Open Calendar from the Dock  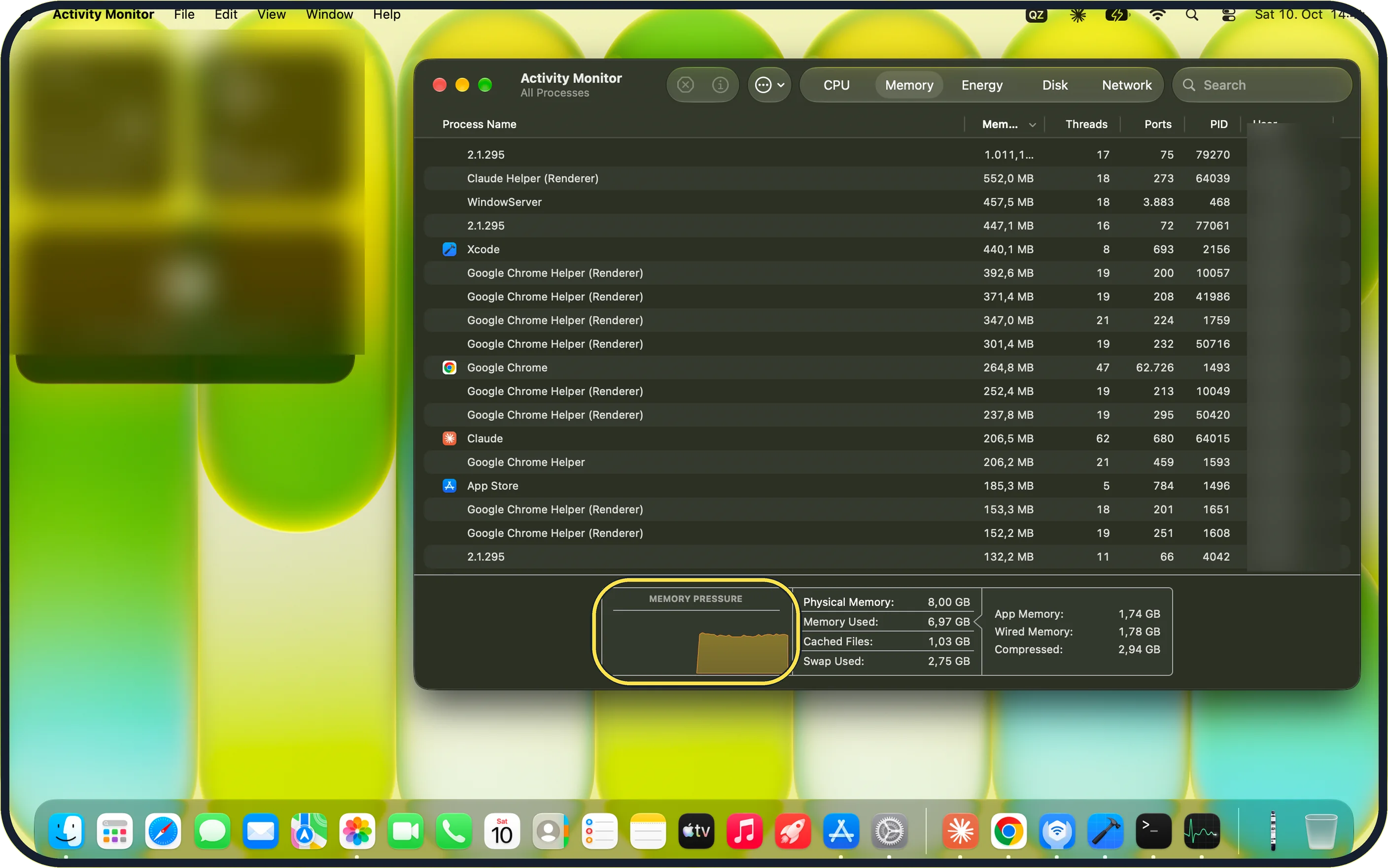(x=502, y=831)
